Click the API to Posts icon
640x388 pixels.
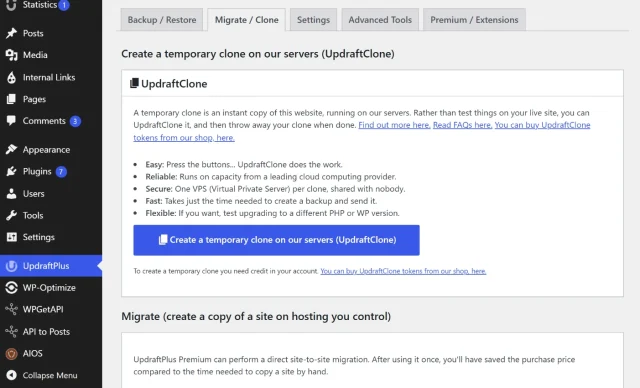[11, 331]
